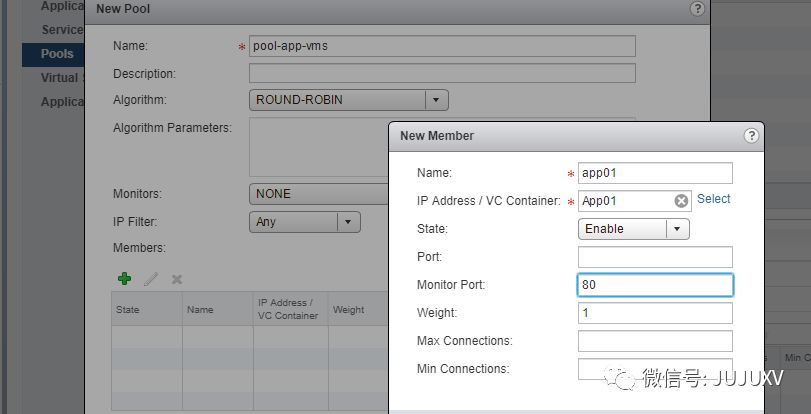
Task: Focus the member Port field
Action: [655, 257]
